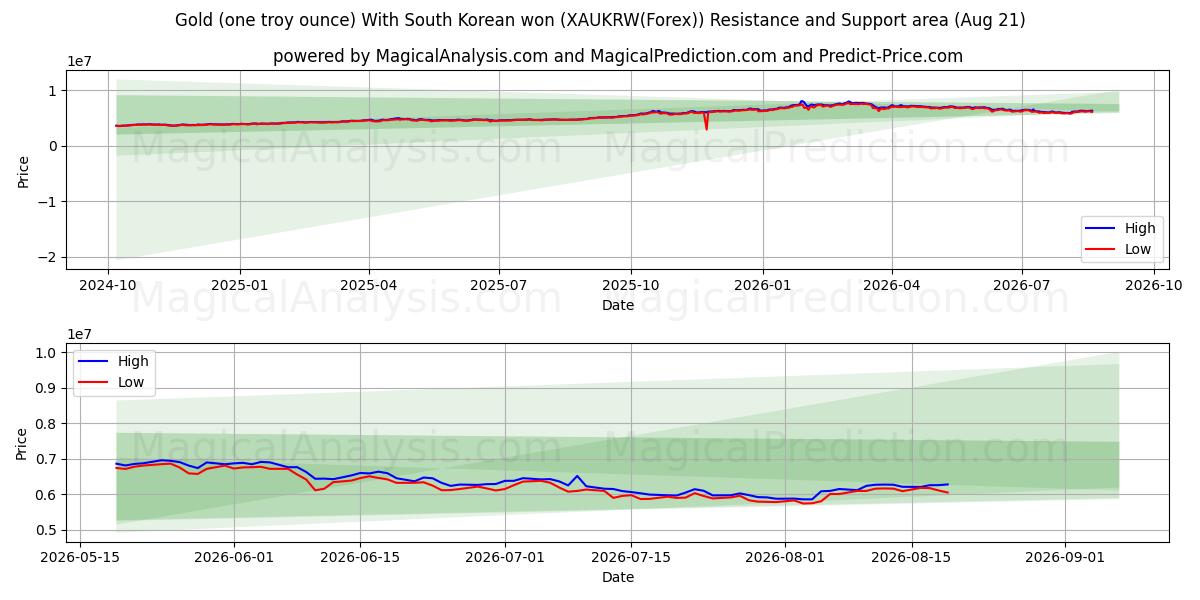Viewport: 1200px width, 600px height.
Task: Click the 2026-04 tick label on top chart
Action: point(891,284)
